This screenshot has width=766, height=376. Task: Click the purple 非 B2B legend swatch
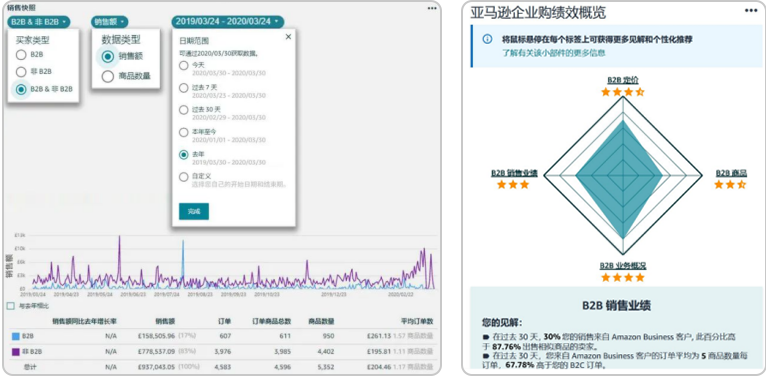coord(16,352)
